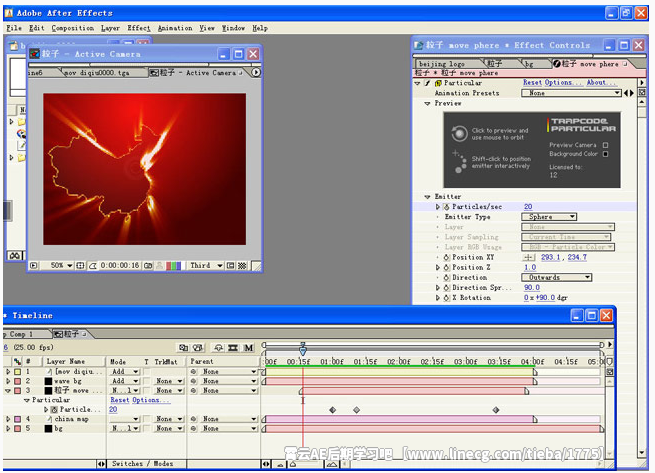655x473 pixels.
Task: Open Animation Presets dropdown
Action: 571,93
